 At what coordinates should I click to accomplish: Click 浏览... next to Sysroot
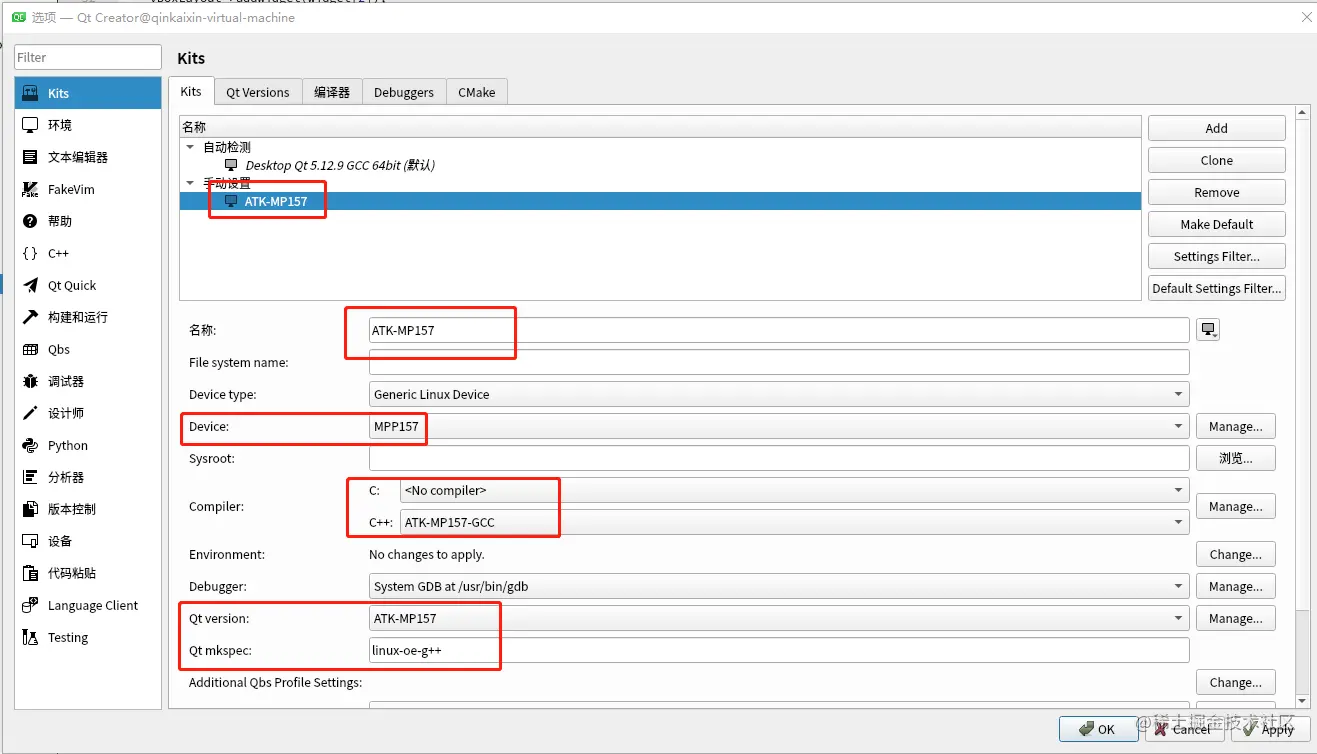[1236, 458]
